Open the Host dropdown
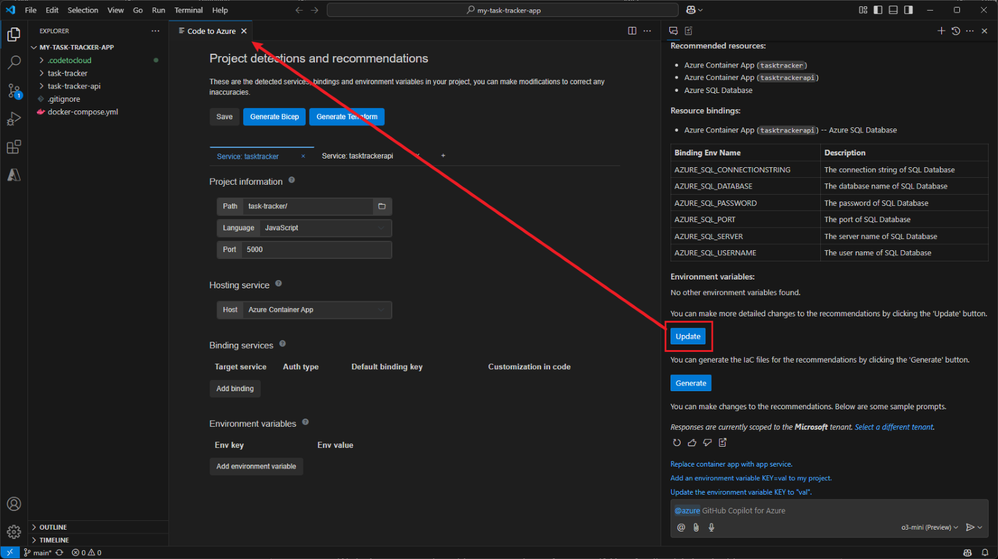 pyautogui.click(x=317, y=310)
